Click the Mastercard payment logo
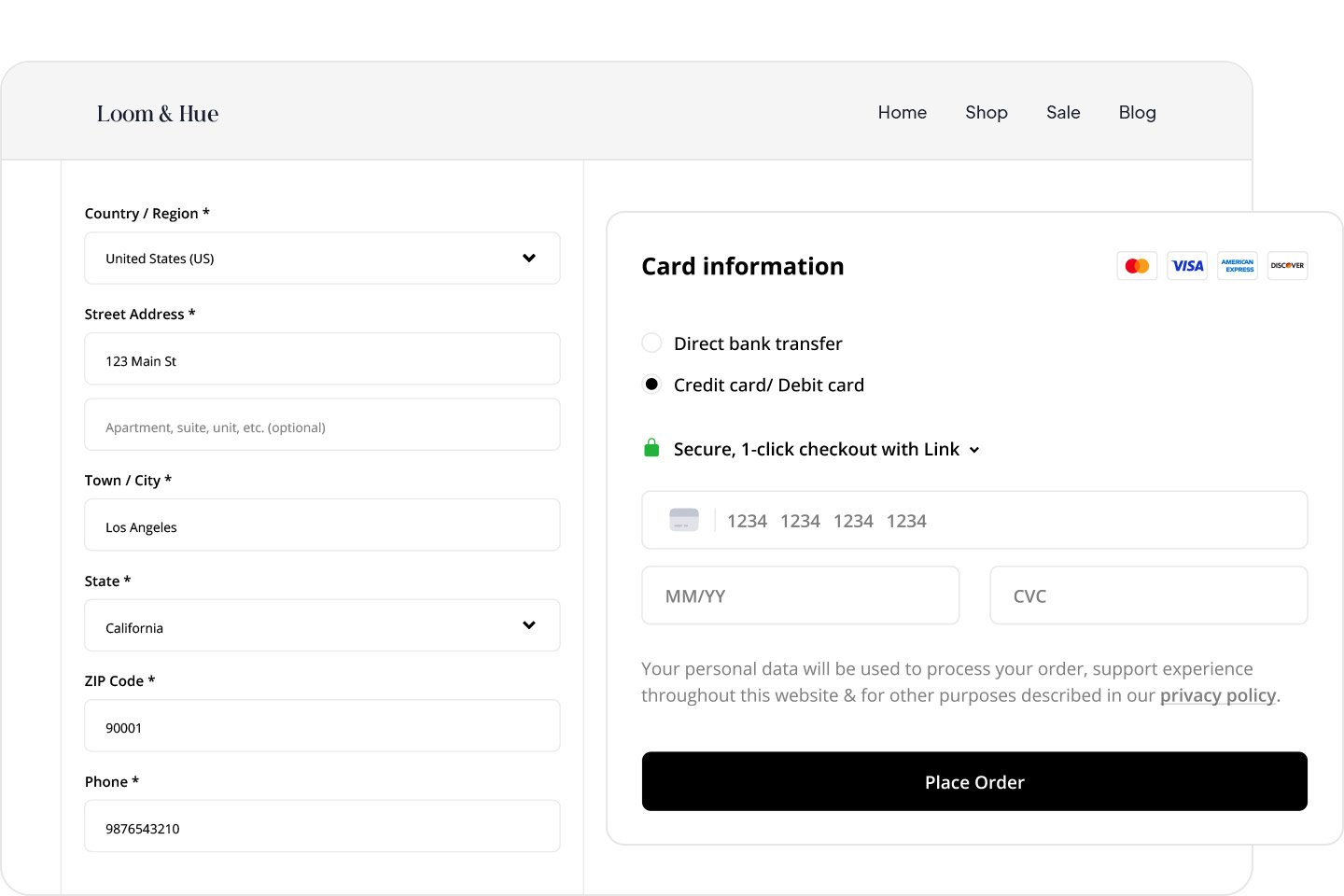Image resolution: width=1344 pixels, height=896 pixels. (1137, 266)
